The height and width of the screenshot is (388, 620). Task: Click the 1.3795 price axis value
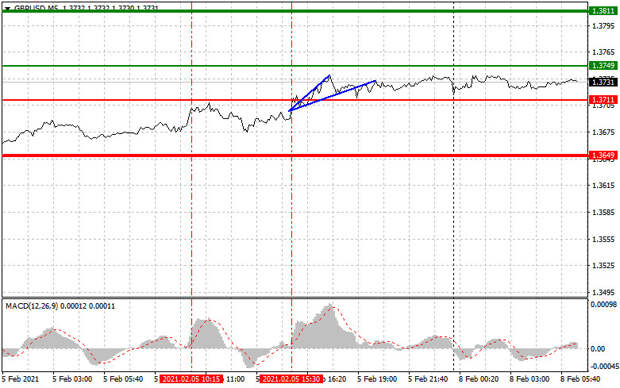pos(603,26)
